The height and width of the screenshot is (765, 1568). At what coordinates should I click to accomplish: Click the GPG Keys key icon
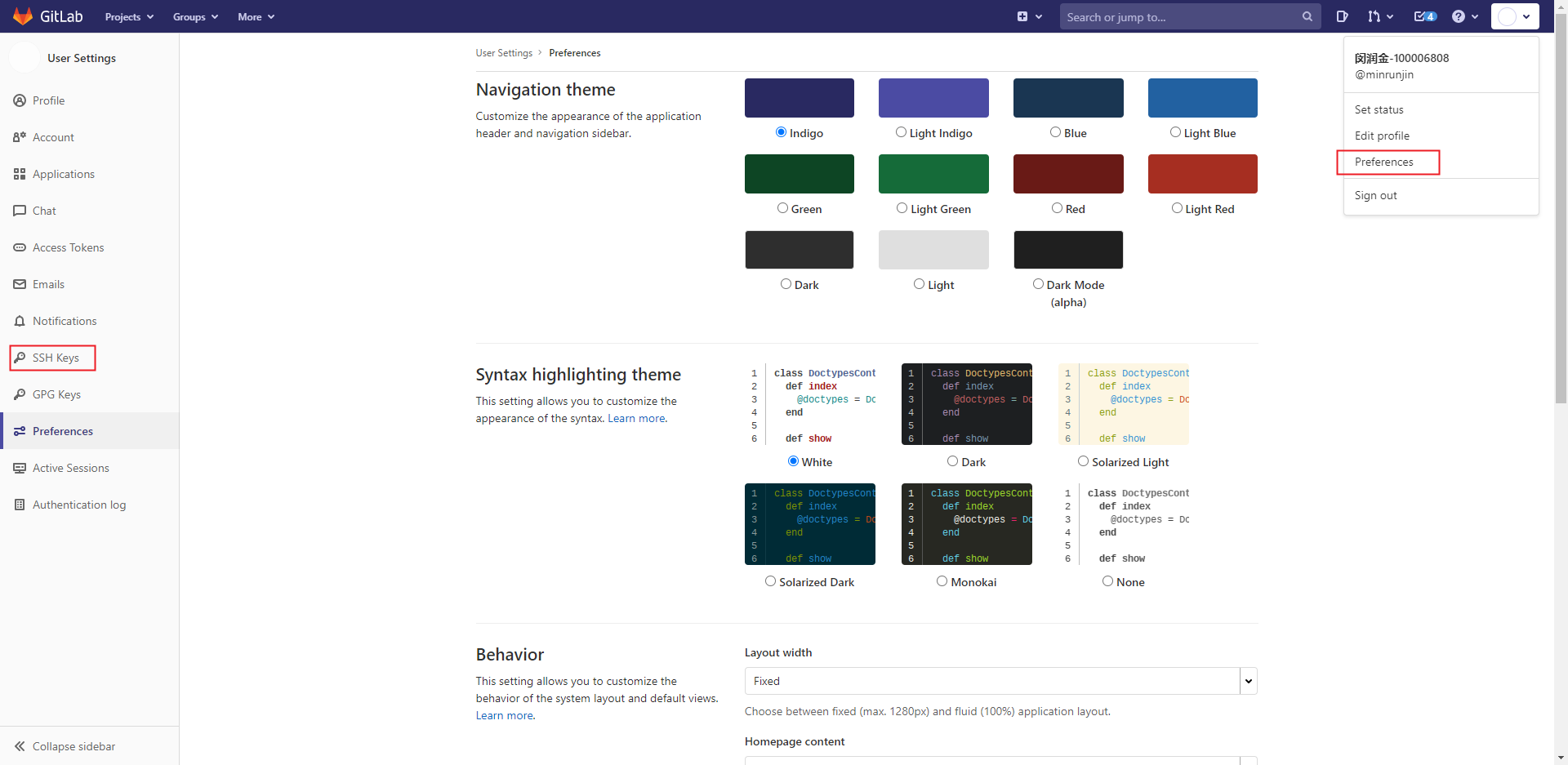tap(20, 394)
